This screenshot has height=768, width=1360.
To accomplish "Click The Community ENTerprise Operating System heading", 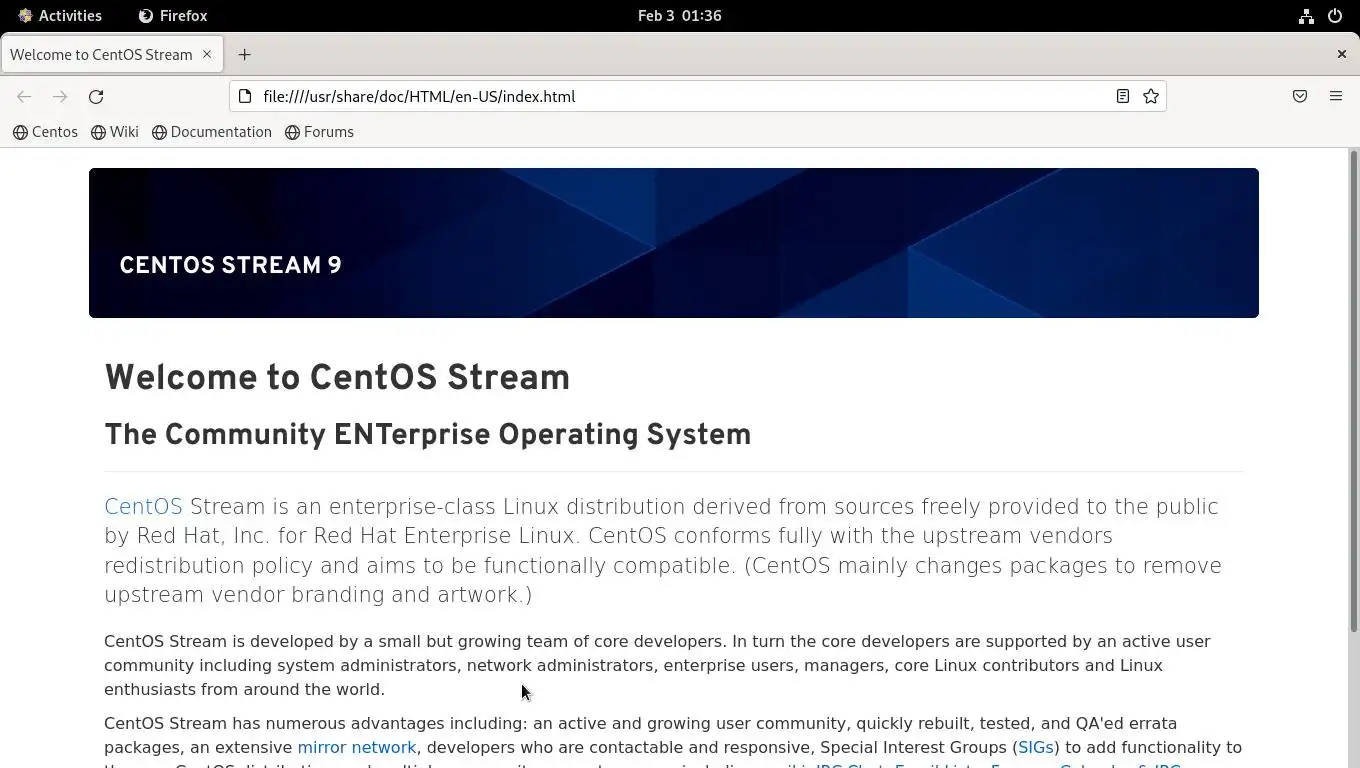I will pyautogui.click(x=427, y=435).
